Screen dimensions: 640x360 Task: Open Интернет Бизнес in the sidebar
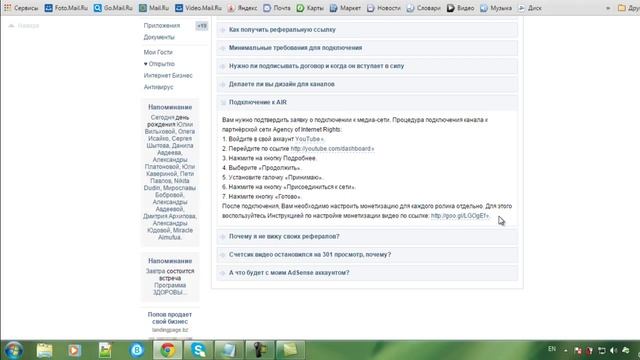[168, 76]
